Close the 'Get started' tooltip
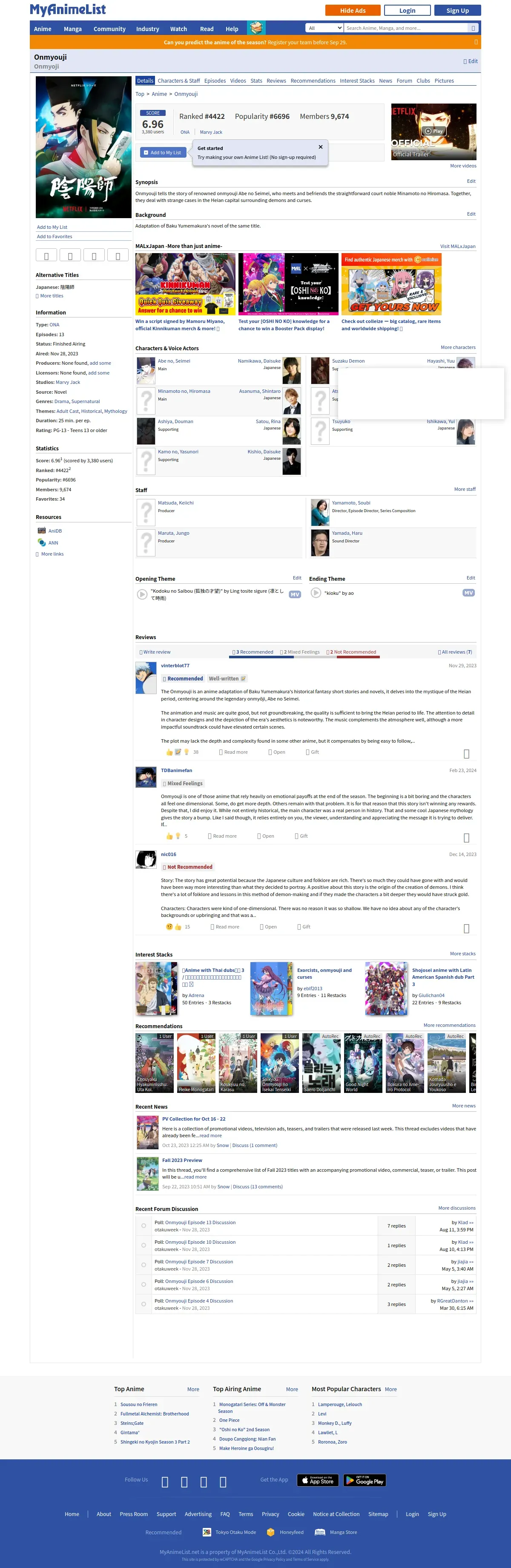511x1568 pixels. (x=321, y=147)
